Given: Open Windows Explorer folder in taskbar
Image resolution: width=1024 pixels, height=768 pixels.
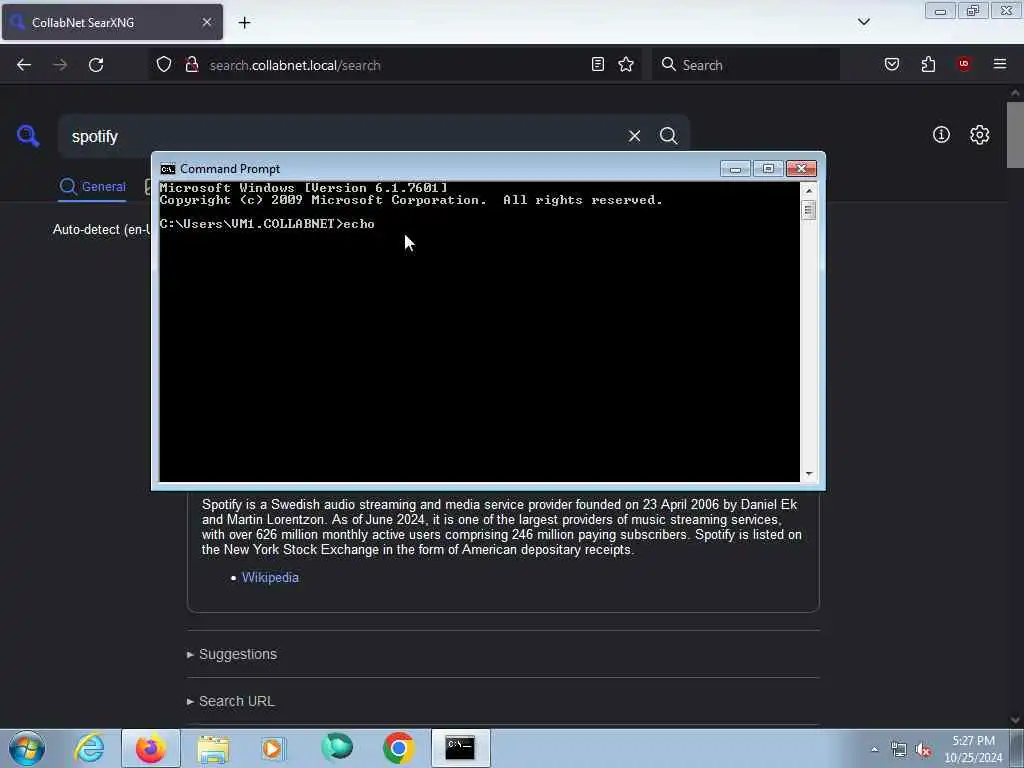Looking at the screenshot, I should [x=213, y=748].
